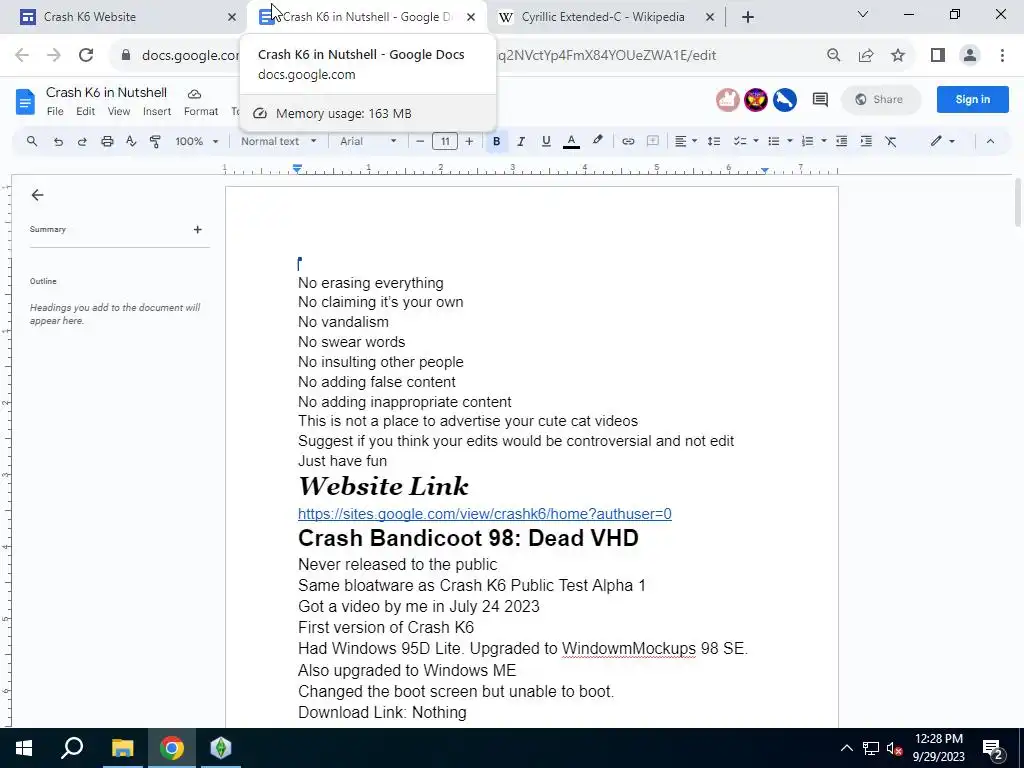This screenshot has width=1024, height=768.
Task: Click the Share button
Action: click(x=881, y=99)
